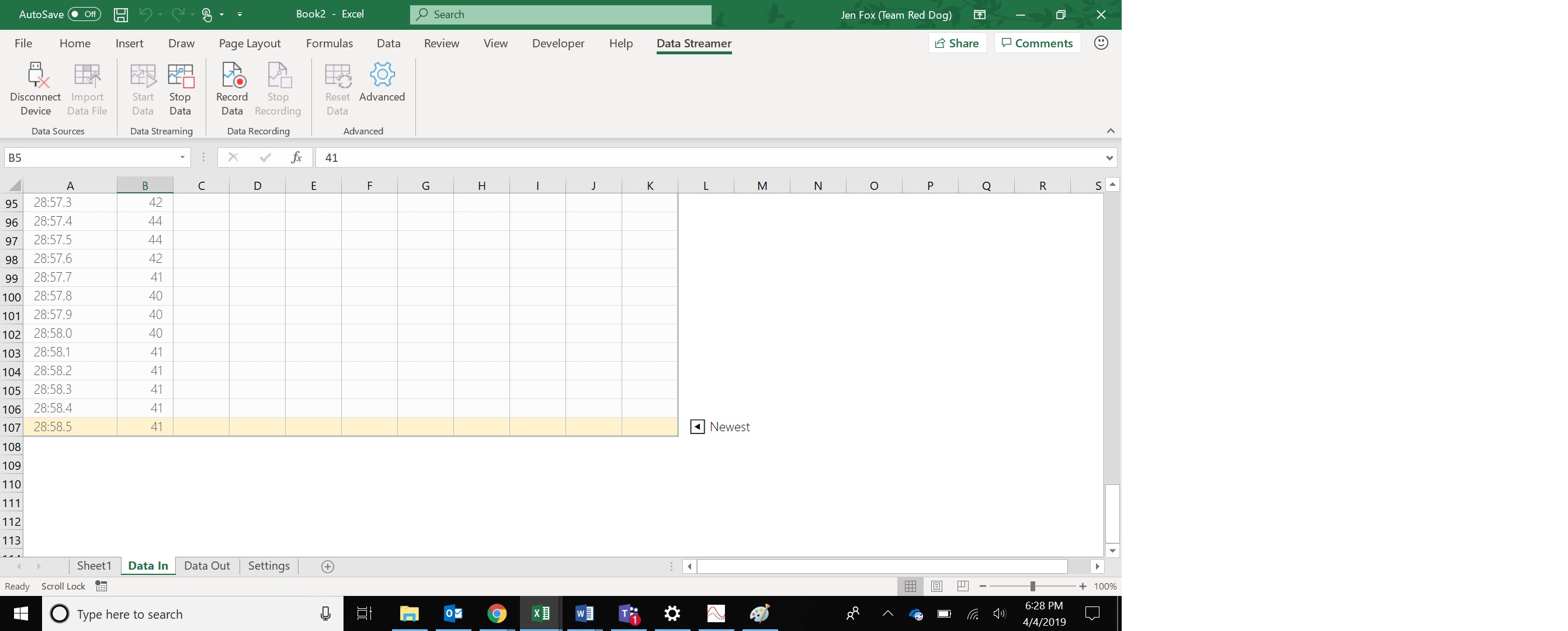Drag the horizontal zoom slider
The width and height of the screenshot is (1568, 631).
click(1031, 586)
